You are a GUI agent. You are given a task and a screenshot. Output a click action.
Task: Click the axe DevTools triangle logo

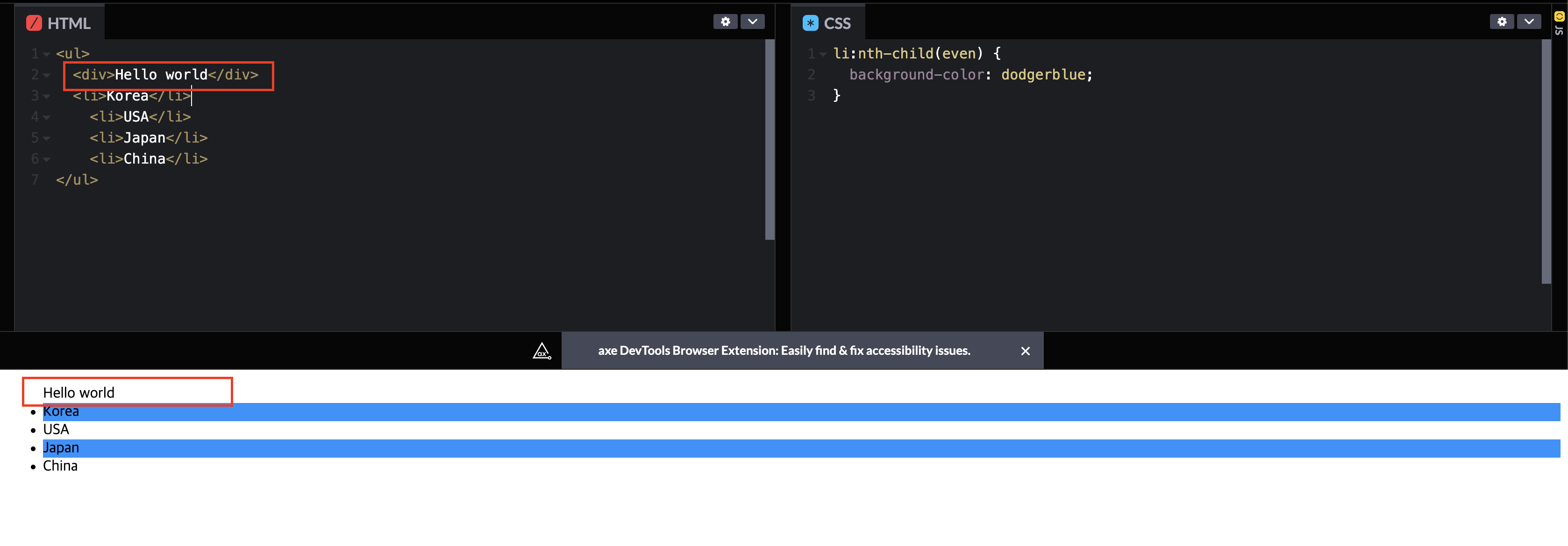542,351
